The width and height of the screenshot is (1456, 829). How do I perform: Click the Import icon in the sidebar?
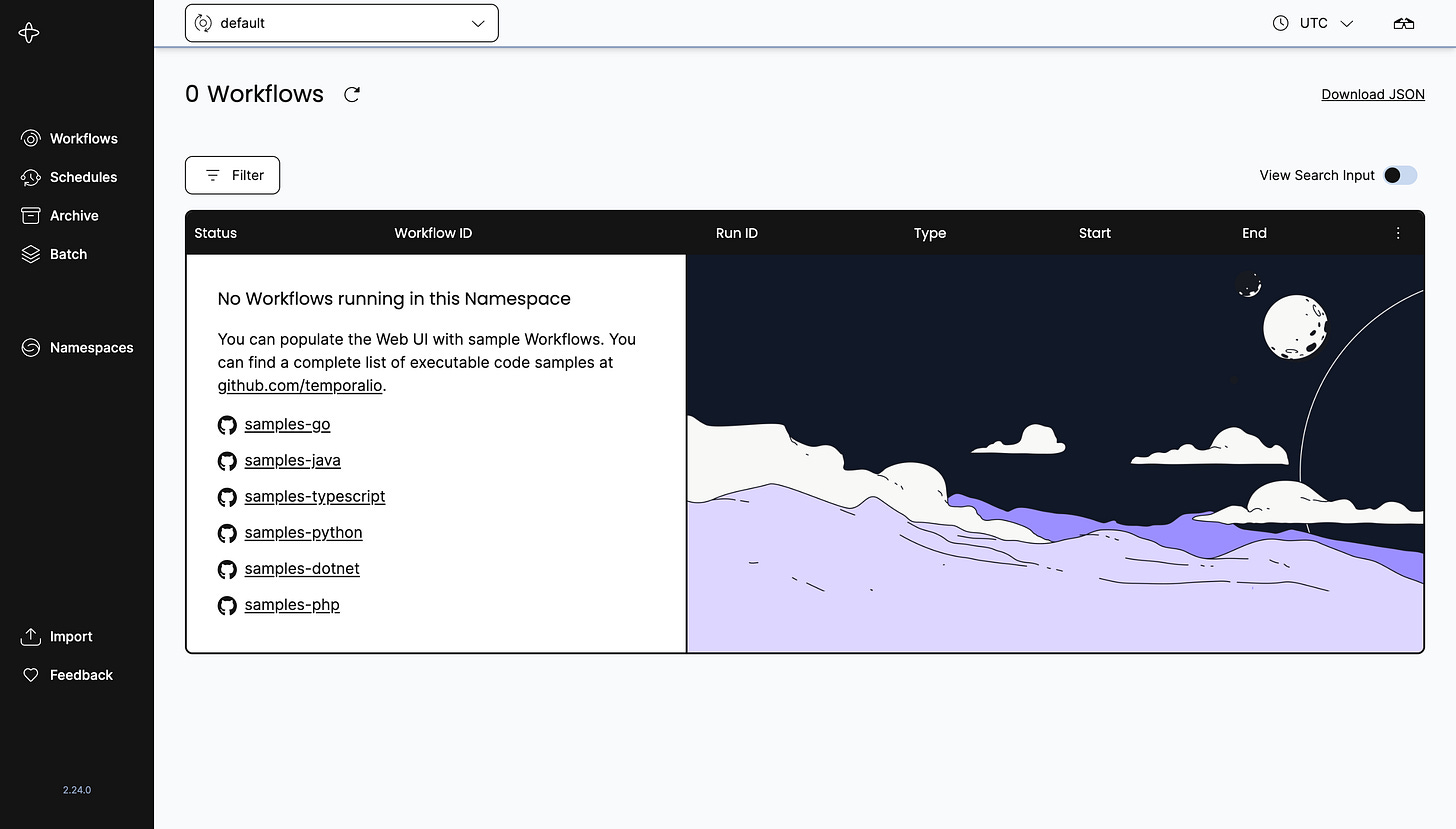point(31,636)
